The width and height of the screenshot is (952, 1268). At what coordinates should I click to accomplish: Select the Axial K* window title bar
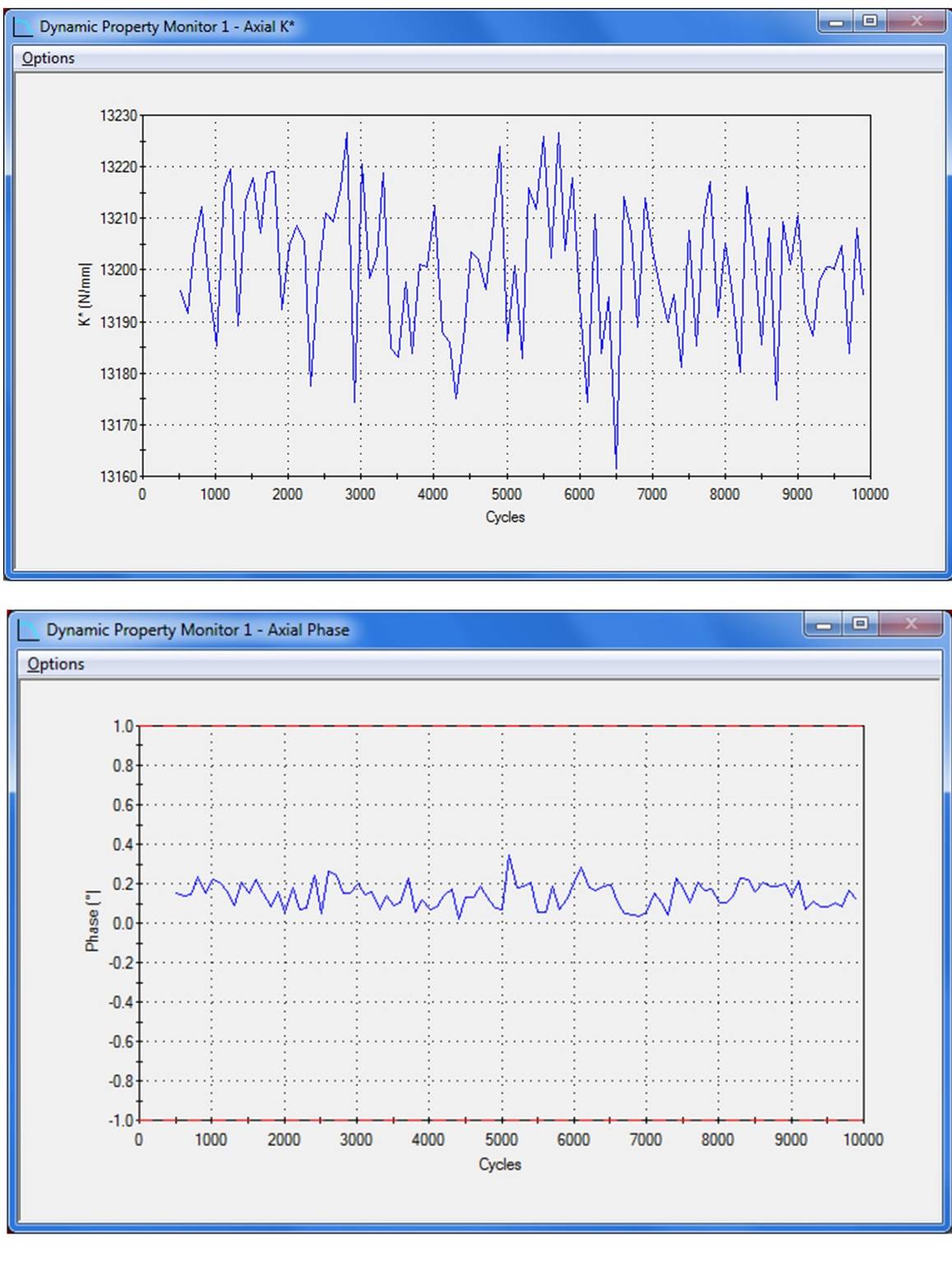tap(493, 26)
